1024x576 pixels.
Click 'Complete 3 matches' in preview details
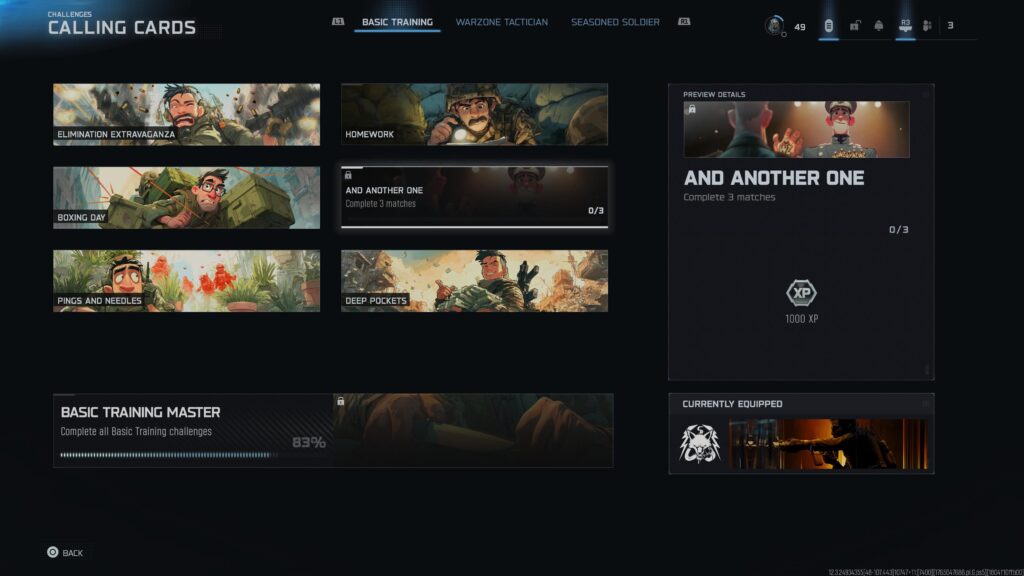tap(729, 197)
